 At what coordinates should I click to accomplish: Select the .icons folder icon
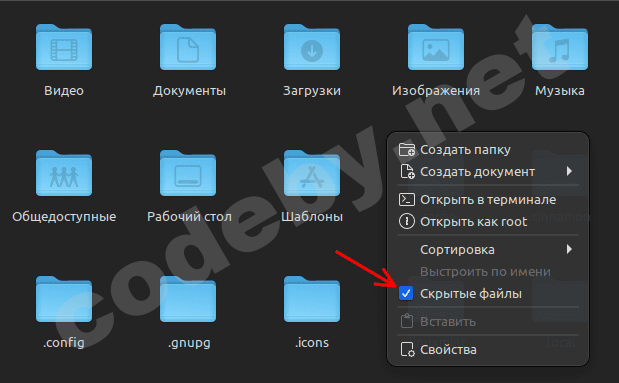tap(312, 299)
